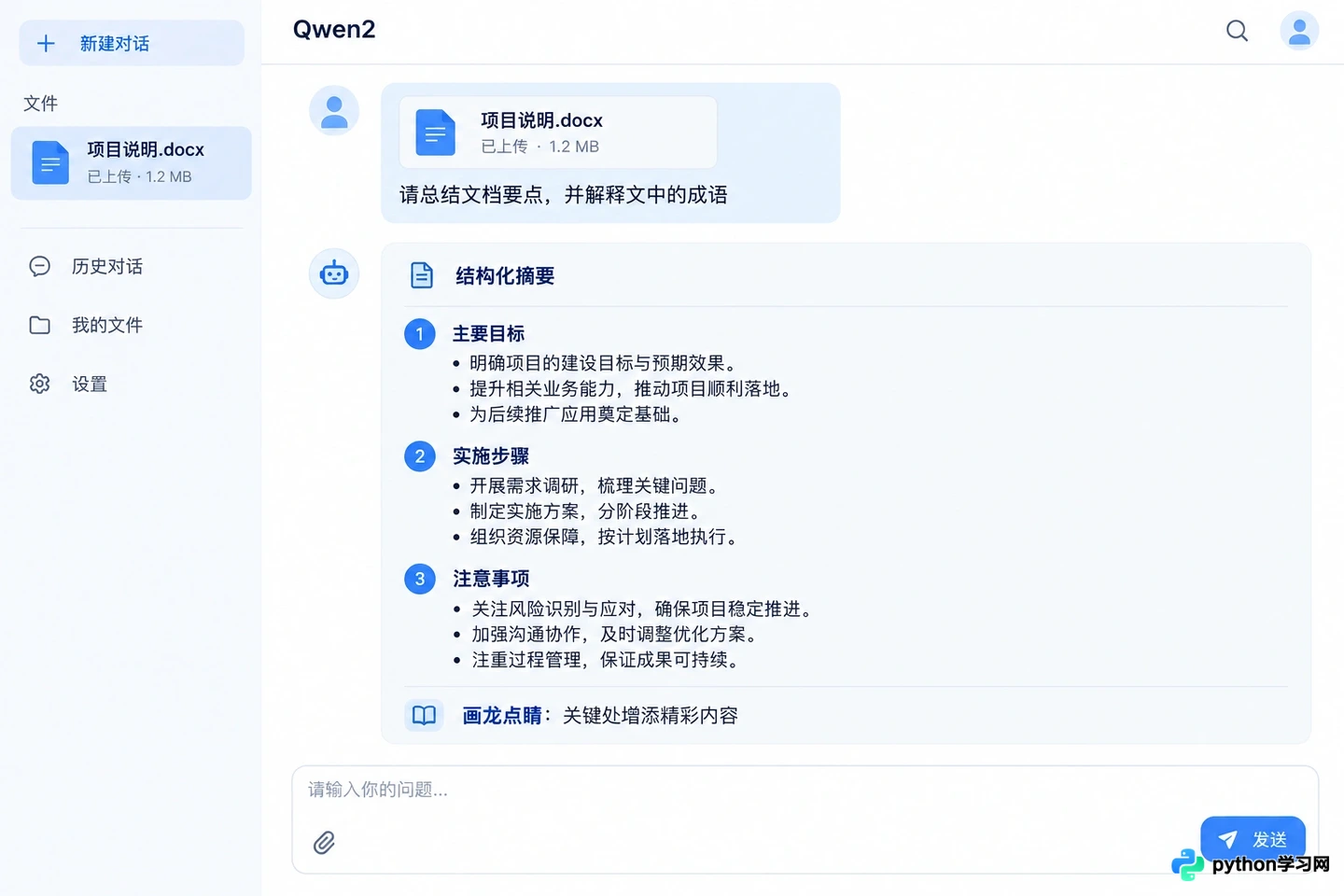Viewport: 1344px width, 896px height.
Task: Click bullet 为后续推广应用奠定基础
Action: tap(575, 414)
